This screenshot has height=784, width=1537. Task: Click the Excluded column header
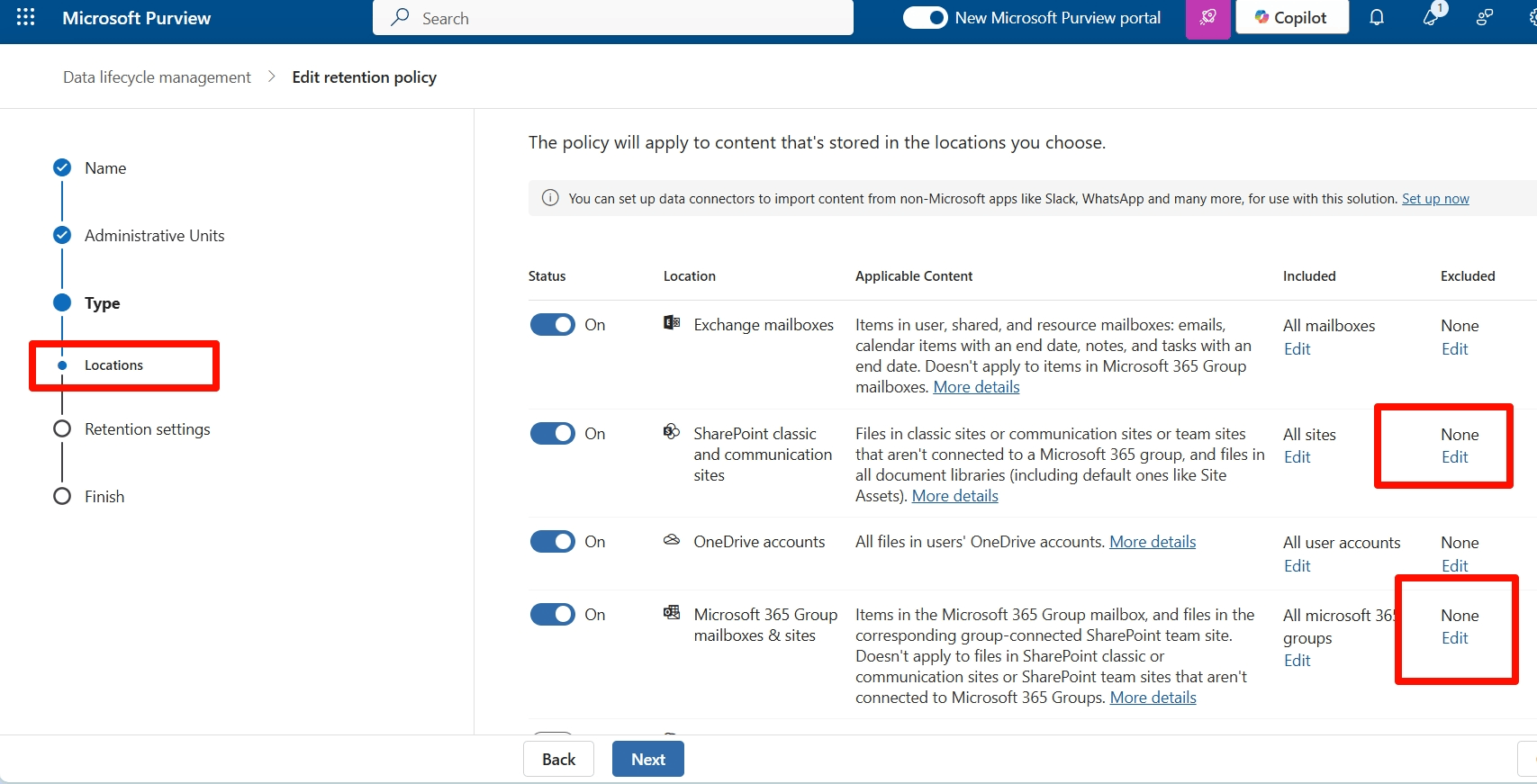coord(1468,276)
